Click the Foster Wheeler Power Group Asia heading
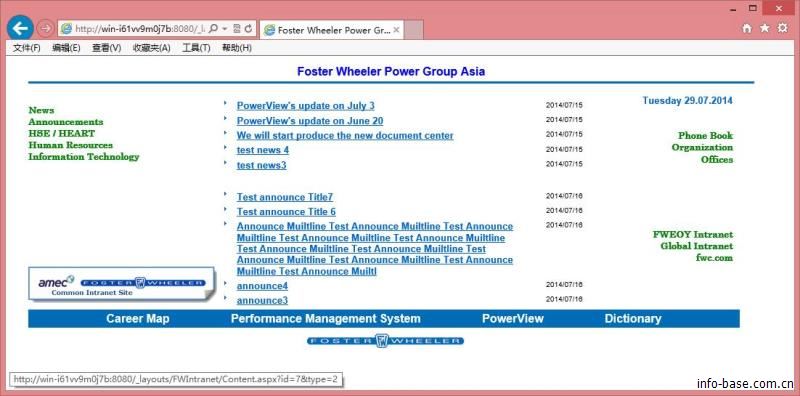The width and height of the screenshot is (800, 396). 391,71
